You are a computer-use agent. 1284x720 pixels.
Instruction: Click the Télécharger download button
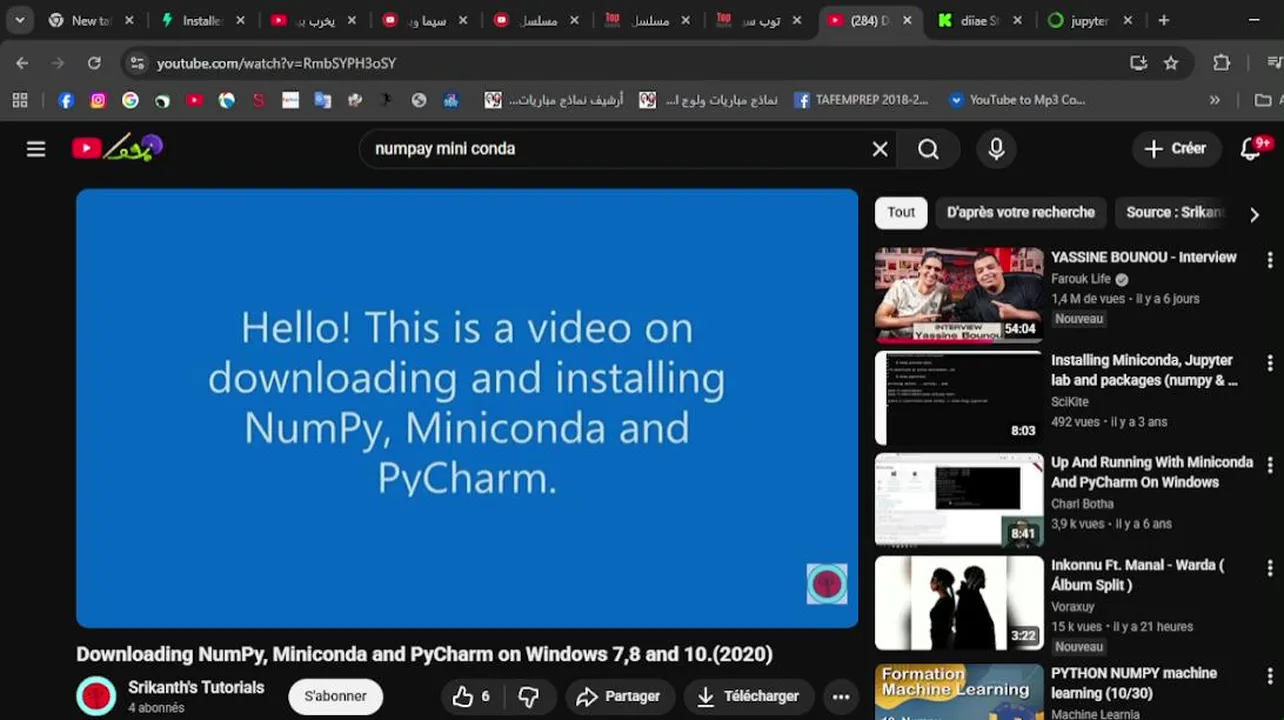tap(748, 696)
